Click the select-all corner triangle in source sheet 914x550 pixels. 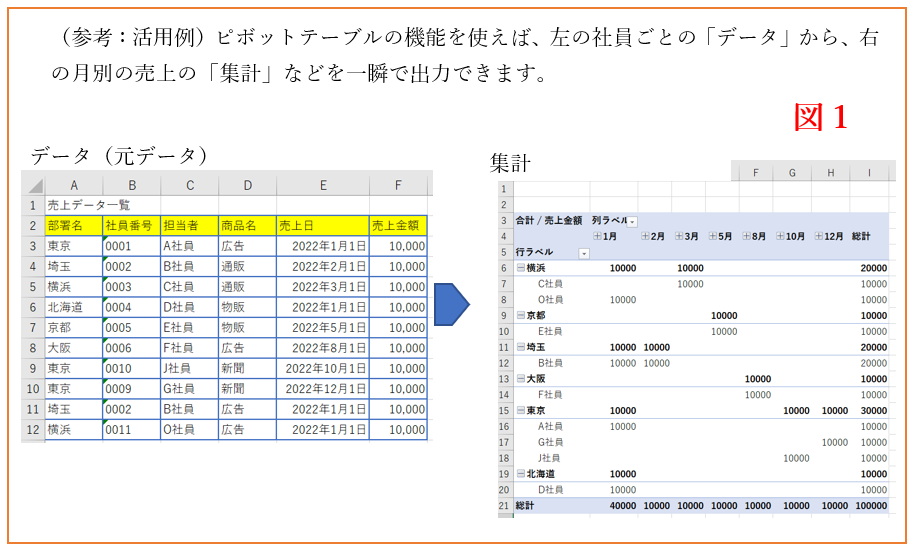pyautogui.click(x=35, y=186)
